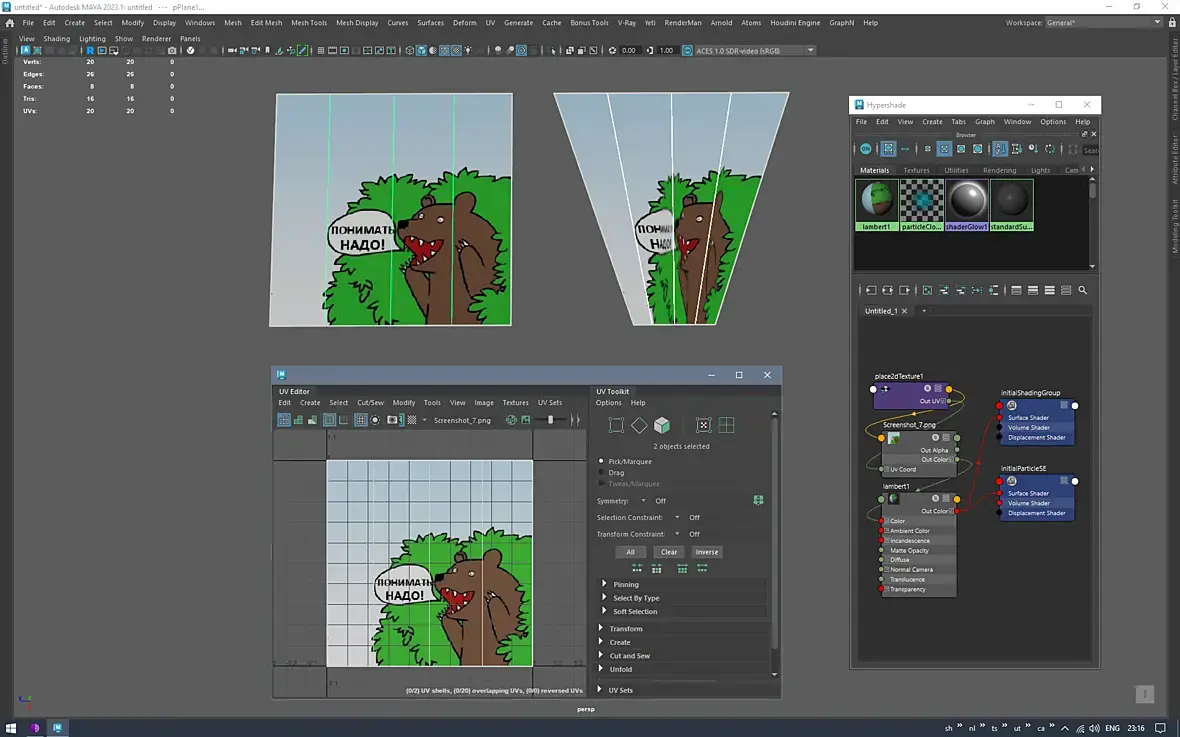This screenshot has height=737, width=1180.
Task: Select the Pick/Marquee radio option
Action: tap(601, 461)
